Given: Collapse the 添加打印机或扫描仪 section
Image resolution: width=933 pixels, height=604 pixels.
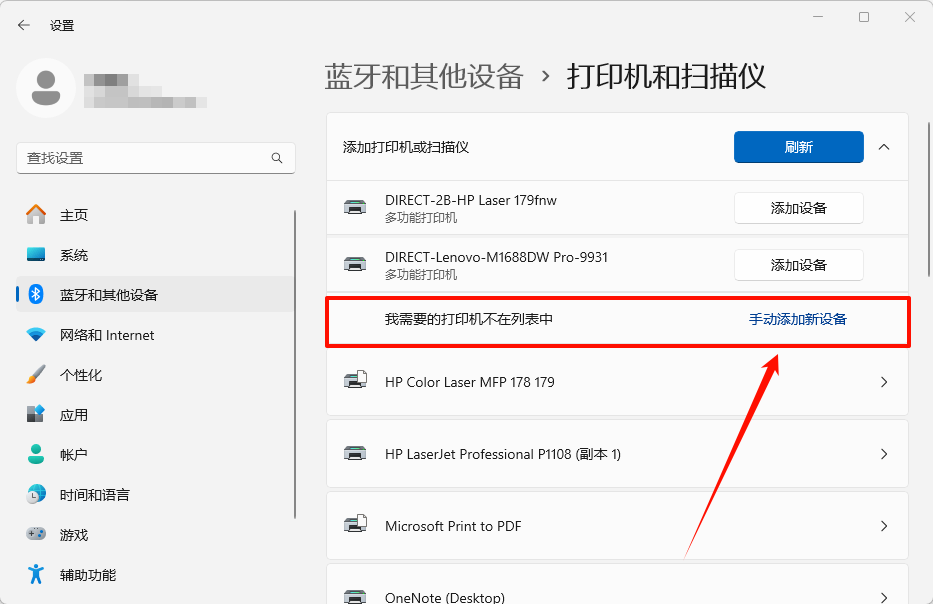Looking at the screenshot, I should click(x=883, y=147).
